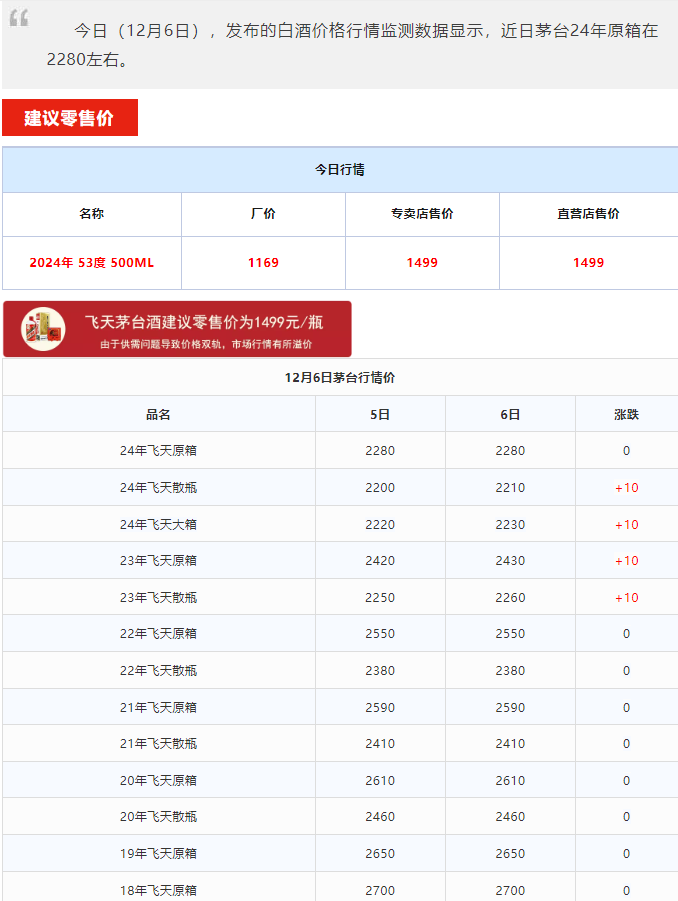Select the 20年飞天原箱 row name

click(x=159, y=780)
